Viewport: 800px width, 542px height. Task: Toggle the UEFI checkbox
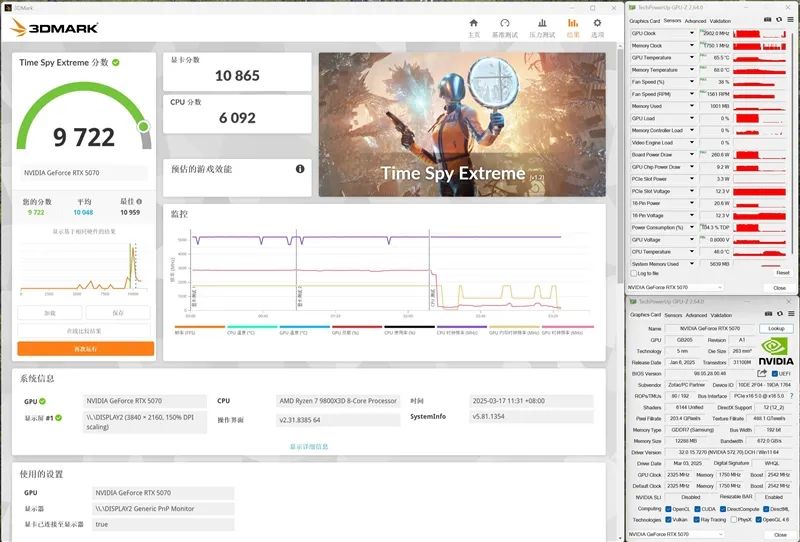(775, 374)
